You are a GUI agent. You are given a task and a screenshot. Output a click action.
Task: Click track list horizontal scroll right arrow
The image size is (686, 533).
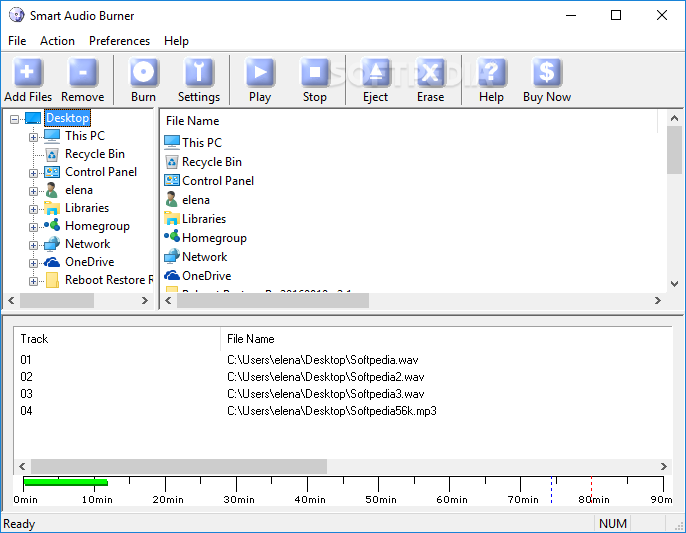(x=664, y=466)
